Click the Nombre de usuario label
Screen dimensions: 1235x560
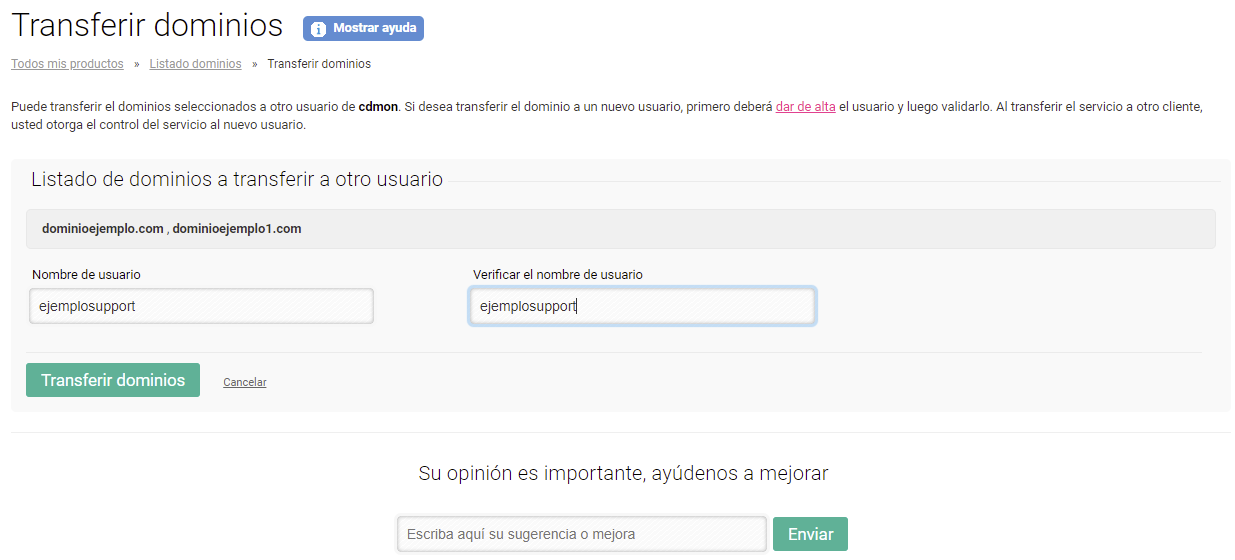point(87,274)
